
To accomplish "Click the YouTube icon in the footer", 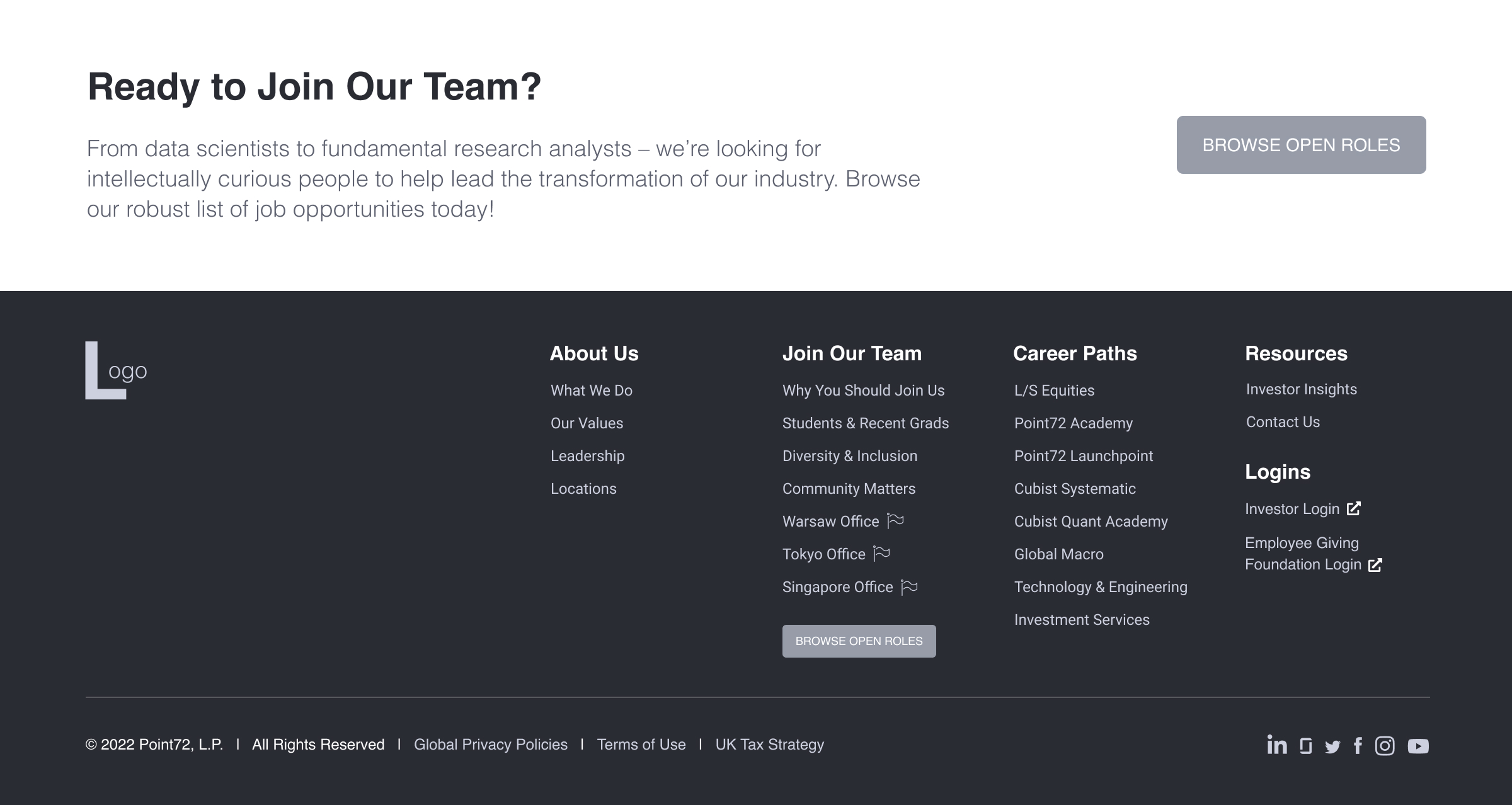I will [1417, 745].
